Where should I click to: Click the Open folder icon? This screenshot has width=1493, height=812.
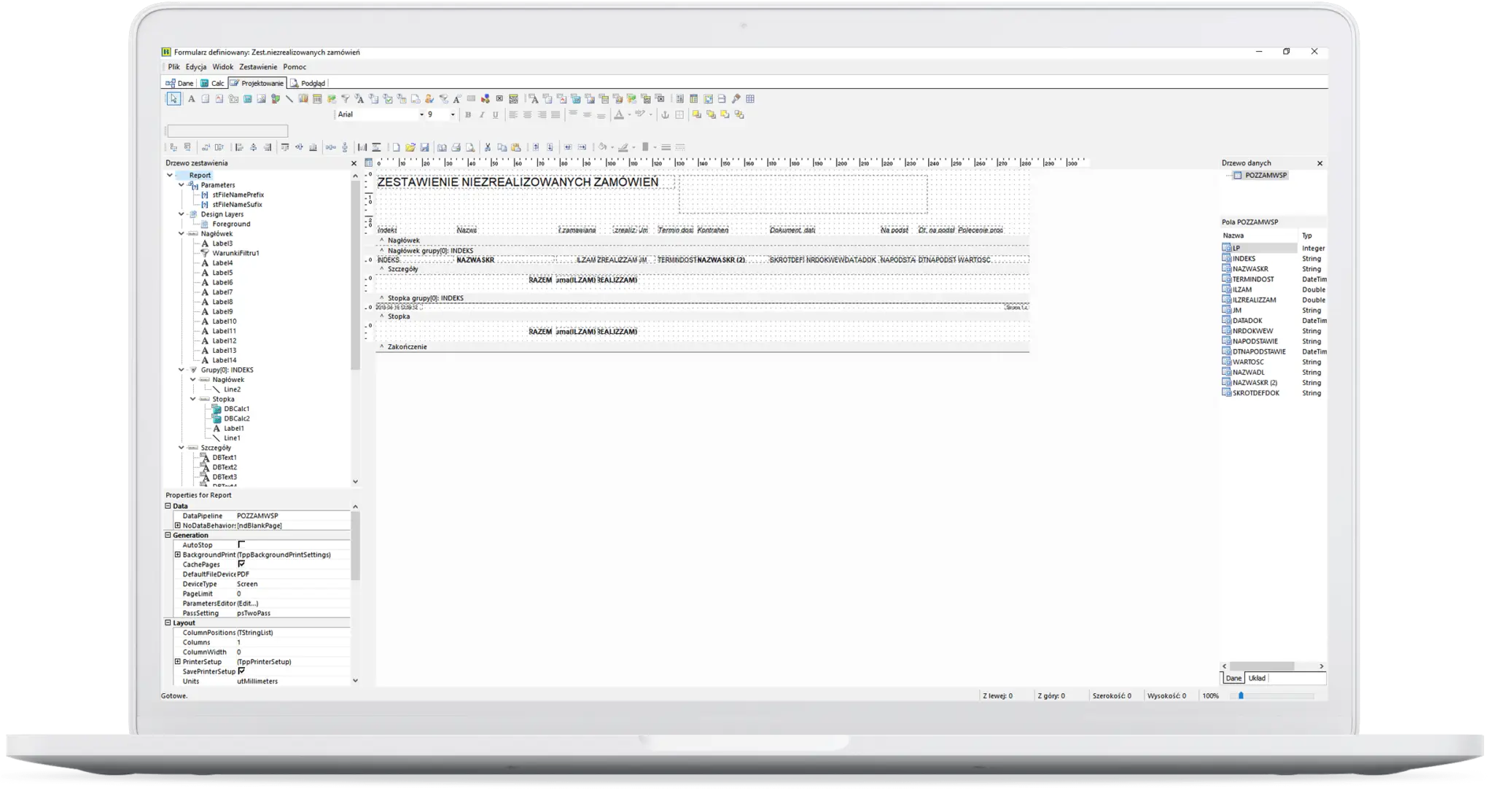tap(410, 147)
